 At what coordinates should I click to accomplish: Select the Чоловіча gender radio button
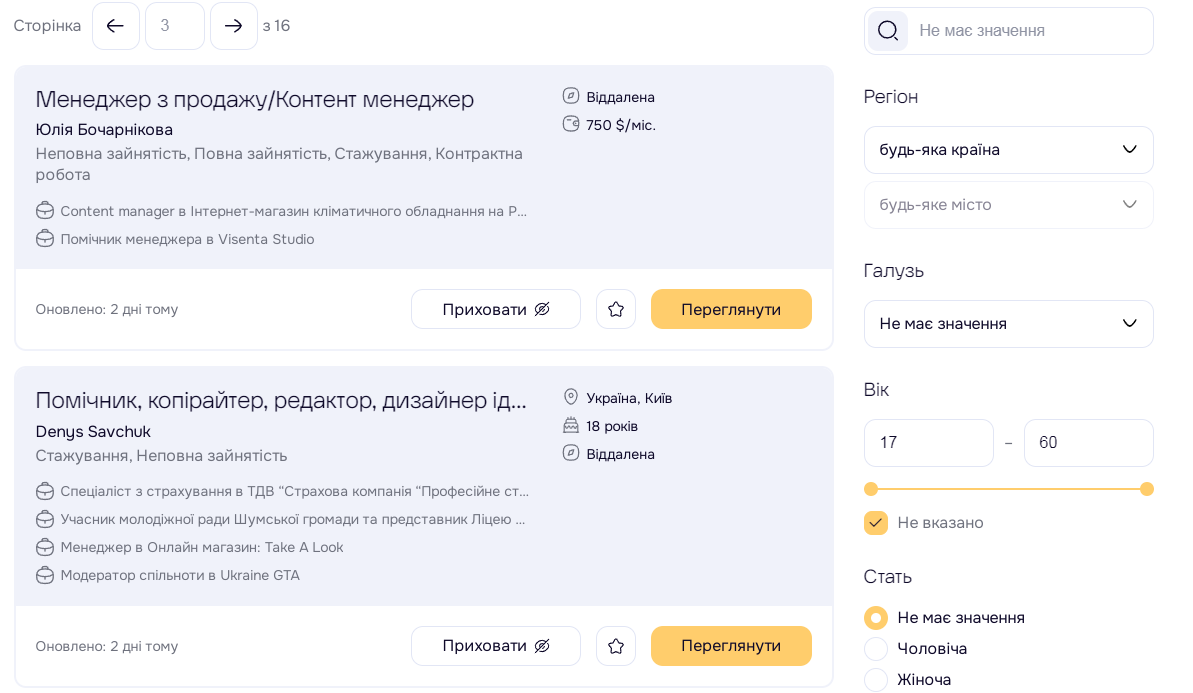pos(876,649)
